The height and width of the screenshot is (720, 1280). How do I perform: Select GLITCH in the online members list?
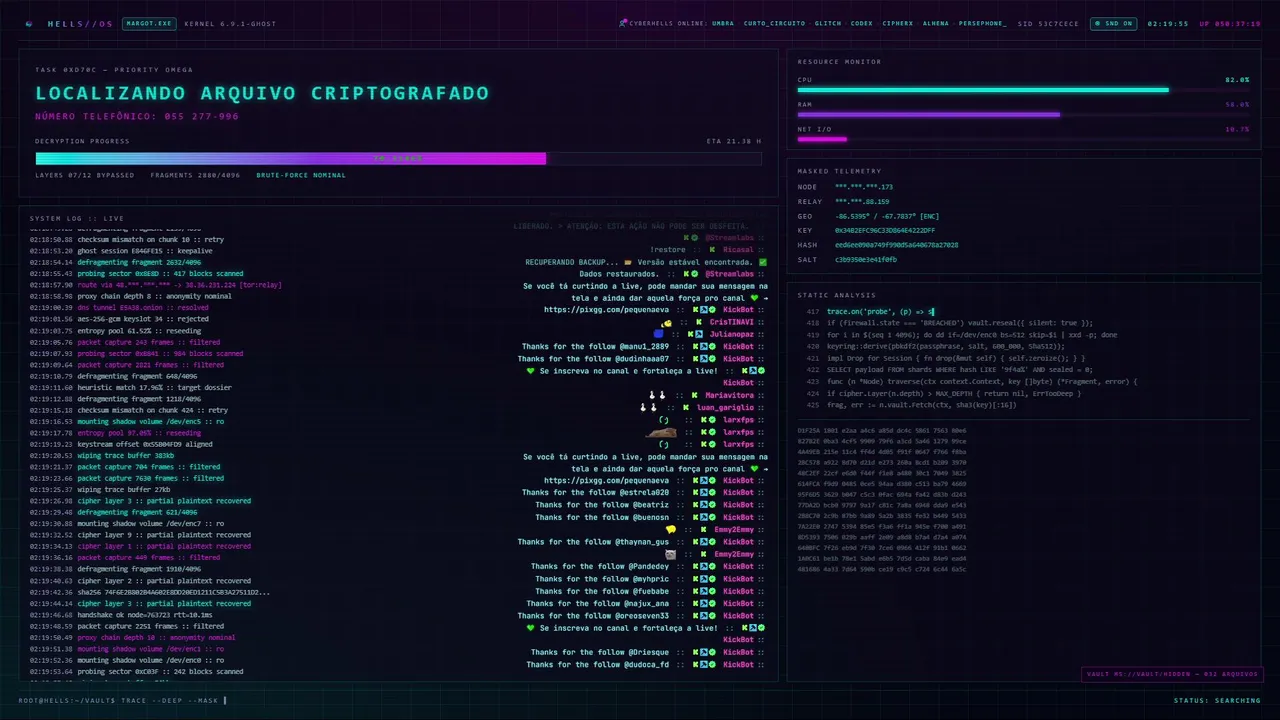[x=828, y=23]
